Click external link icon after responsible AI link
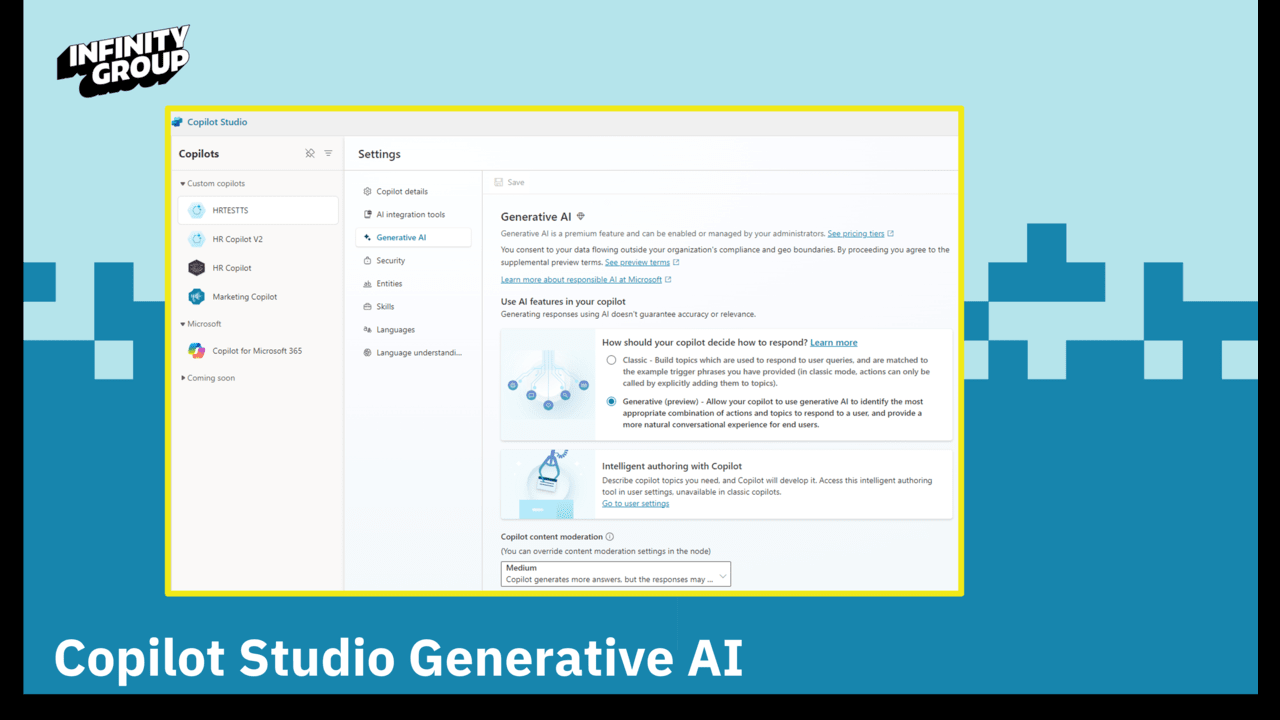Image resolution: width=1280 pixels, height=720 pixels. coord(668,280)
